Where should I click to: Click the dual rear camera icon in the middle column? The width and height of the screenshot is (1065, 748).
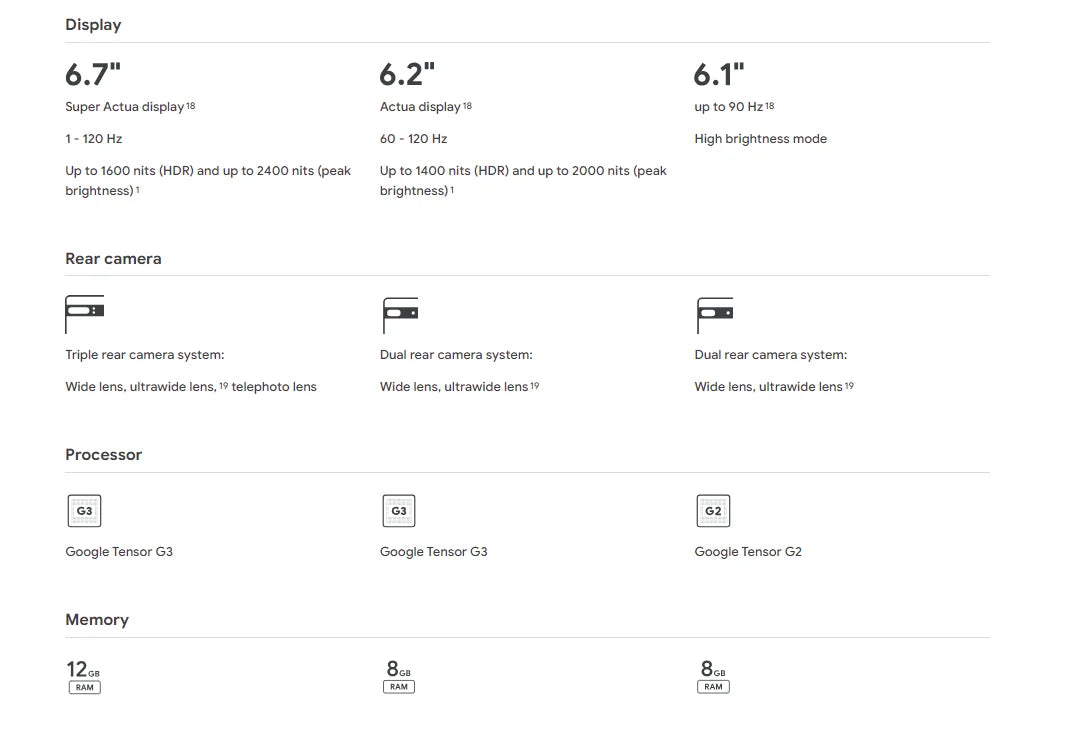click(399, 314)
